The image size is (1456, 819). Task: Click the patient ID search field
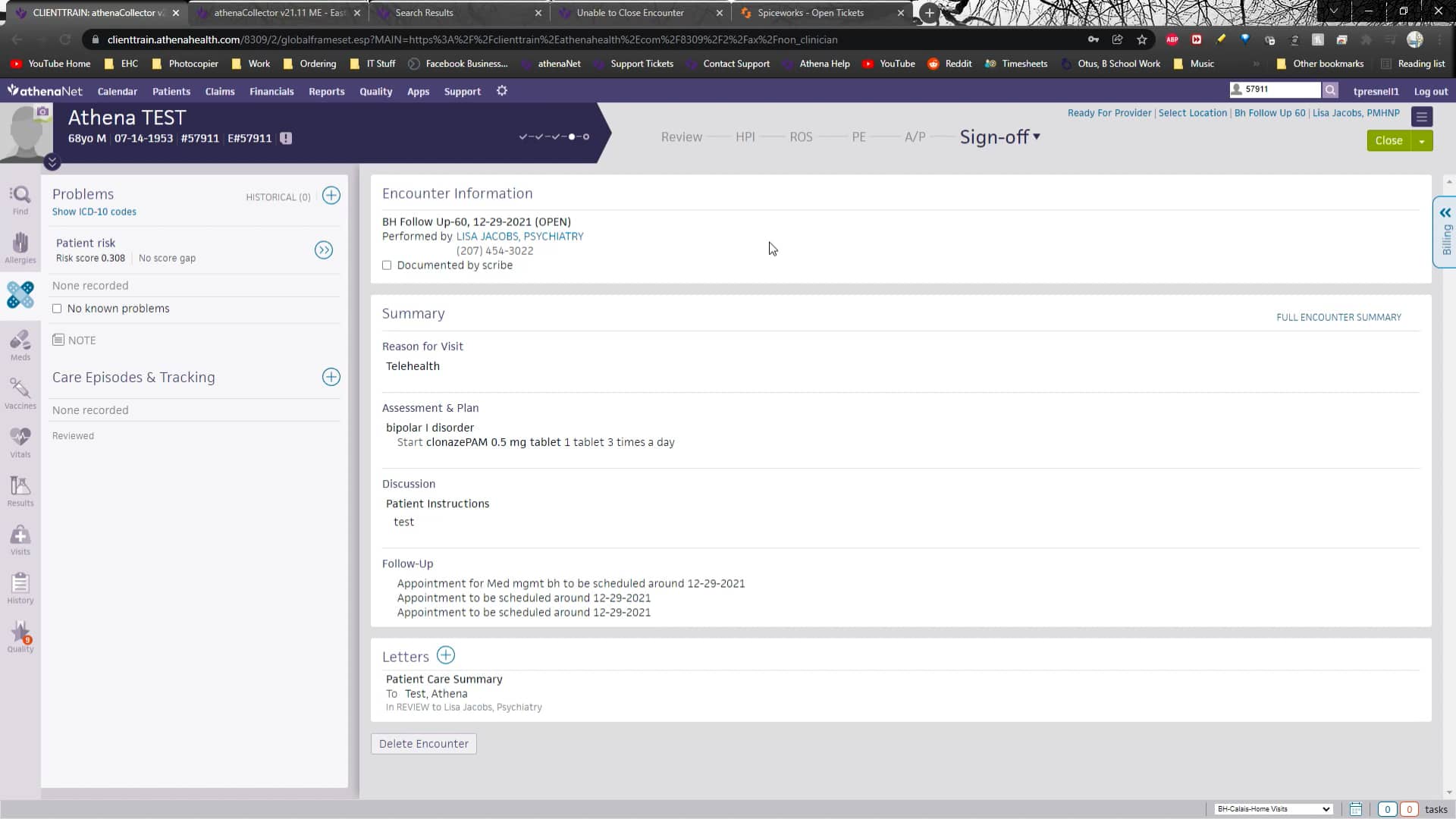pyautogui.click(x=1282, y=89)
